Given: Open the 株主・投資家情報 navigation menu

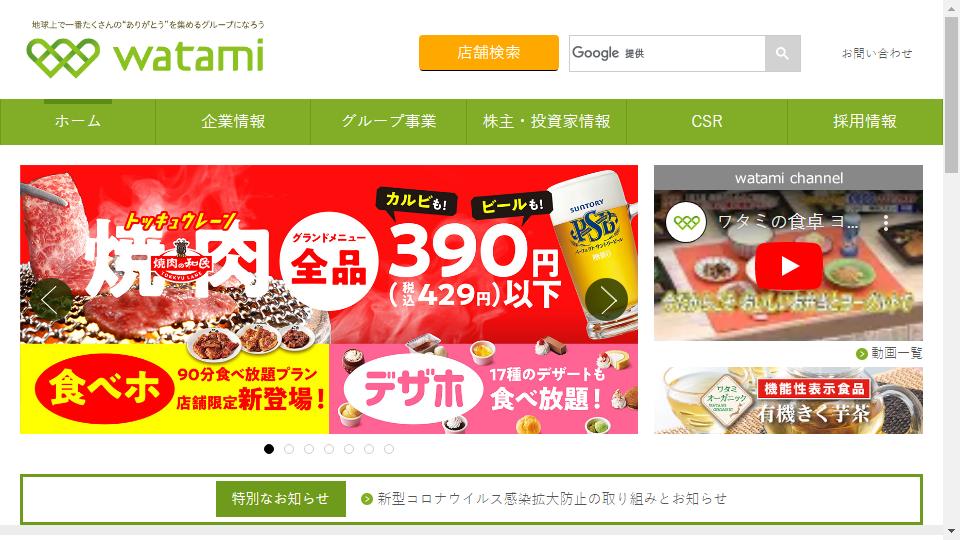Looking at the screenshot, I should coord(547,122).
